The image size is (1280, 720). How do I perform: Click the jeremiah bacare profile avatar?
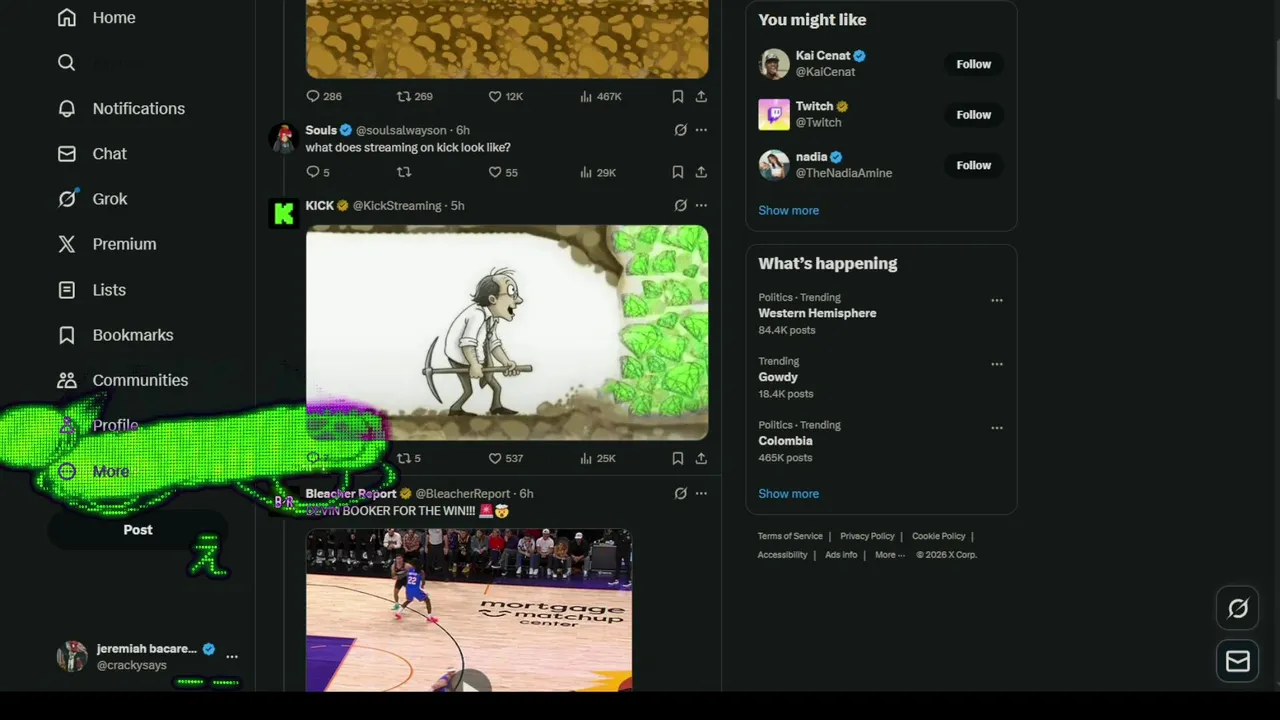[72, 656]
